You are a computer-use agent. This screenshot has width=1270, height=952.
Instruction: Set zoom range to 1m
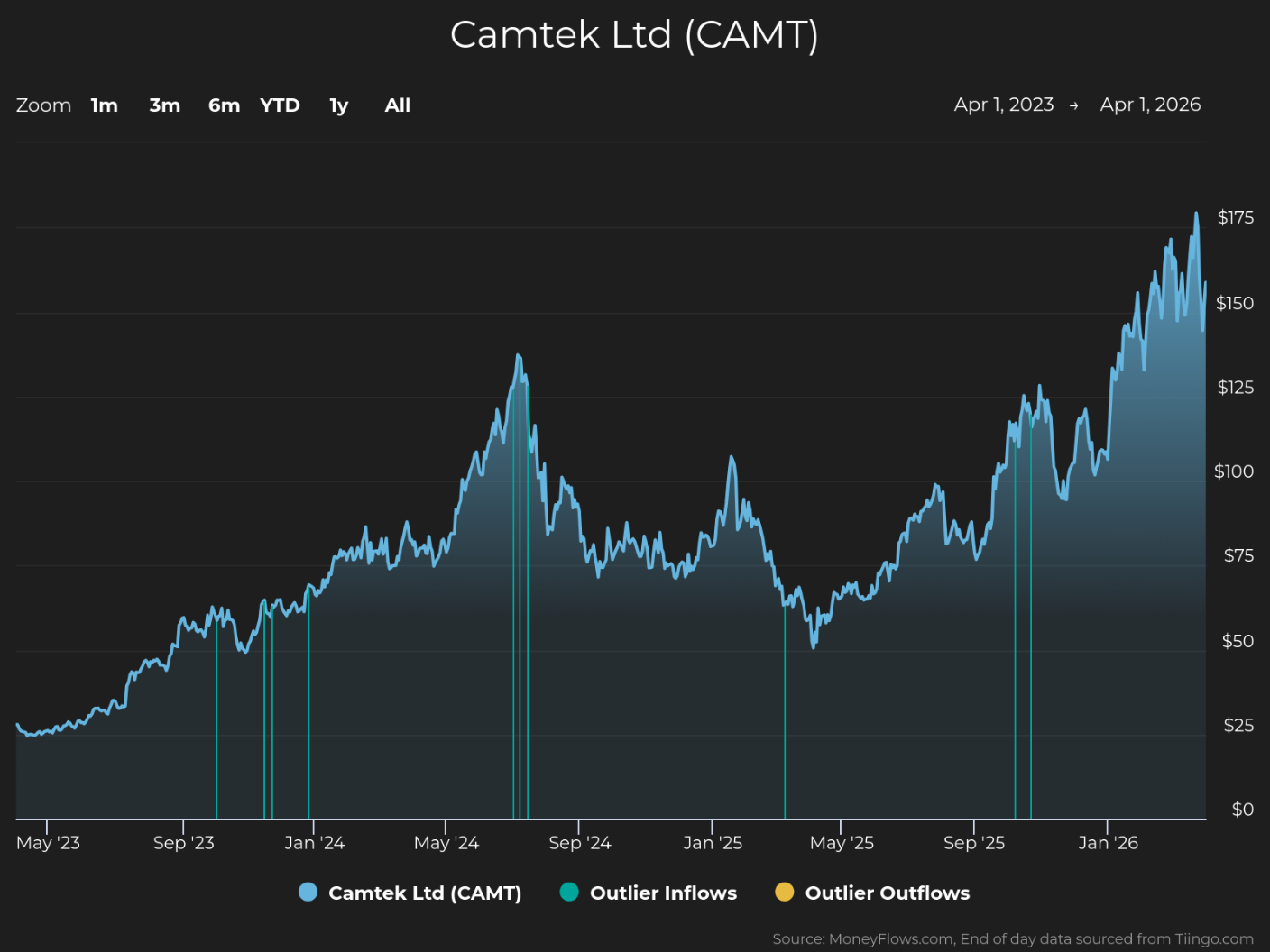(105, 105)
